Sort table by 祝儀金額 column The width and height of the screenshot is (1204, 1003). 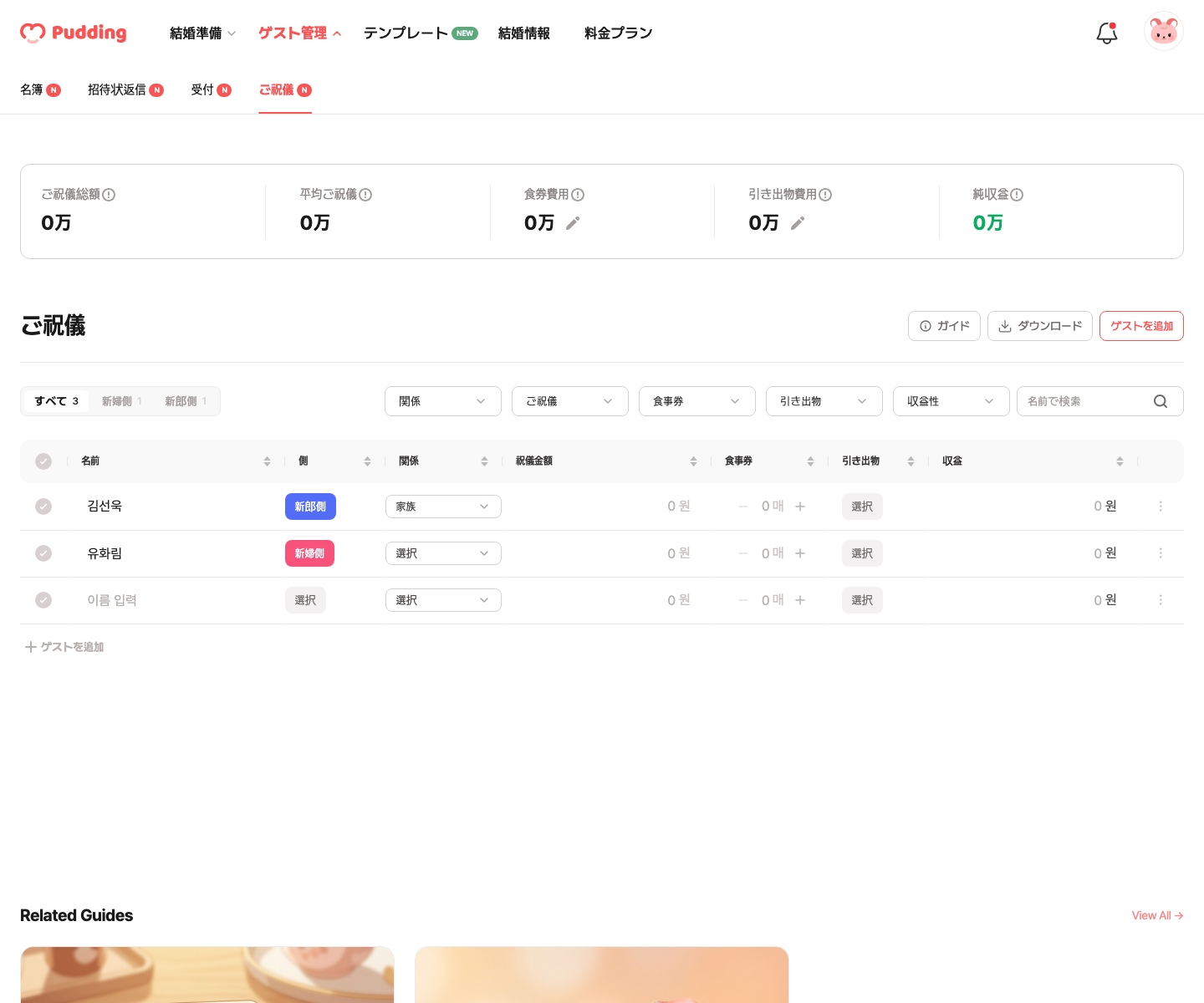pyautogui.click(x=693, y=461)
